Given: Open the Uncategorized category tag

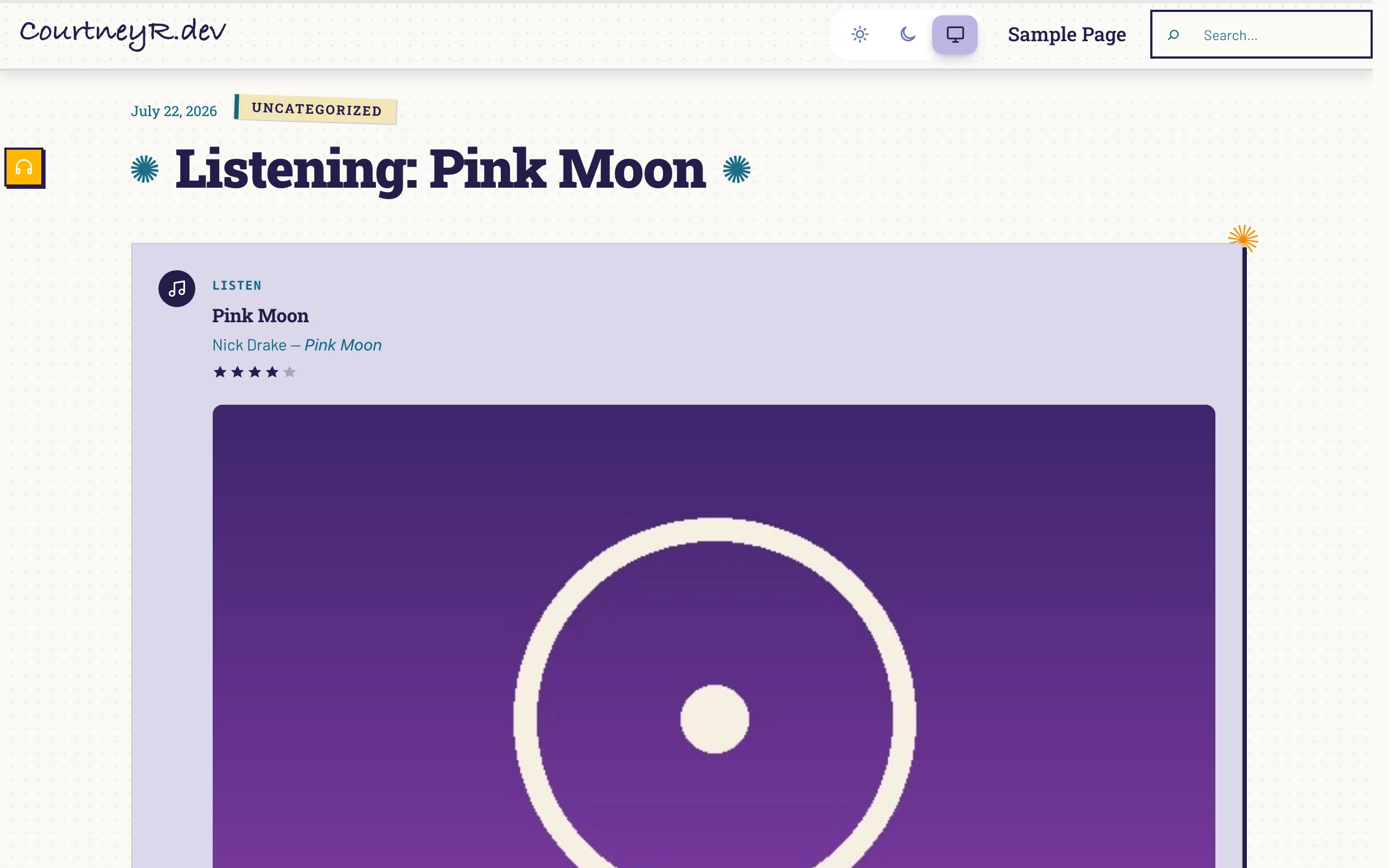Looking at the screenshot, I should [x=316, y=109].
